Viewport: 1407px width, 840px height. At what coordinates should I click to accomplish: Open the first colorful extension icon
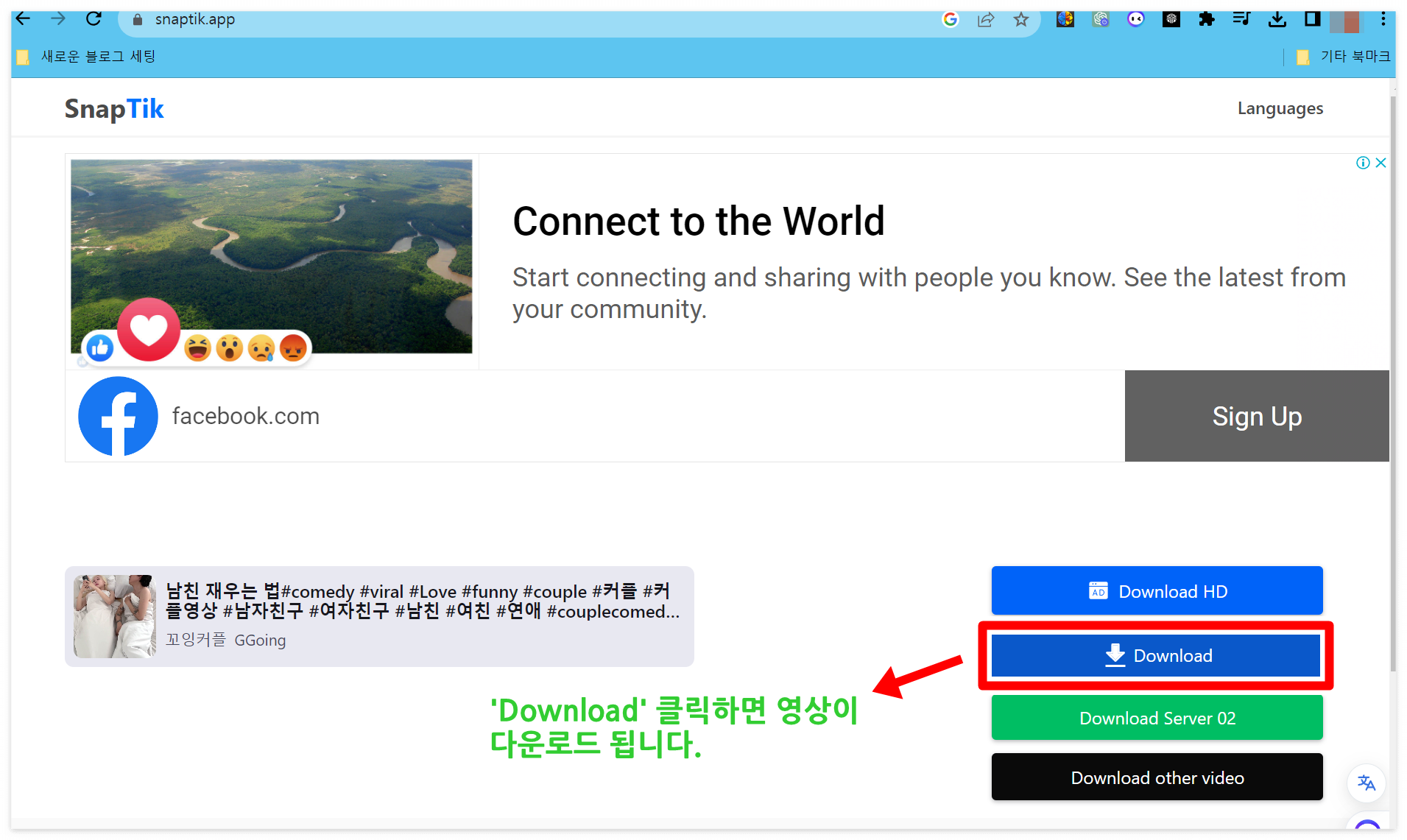tap(1065, 19)
